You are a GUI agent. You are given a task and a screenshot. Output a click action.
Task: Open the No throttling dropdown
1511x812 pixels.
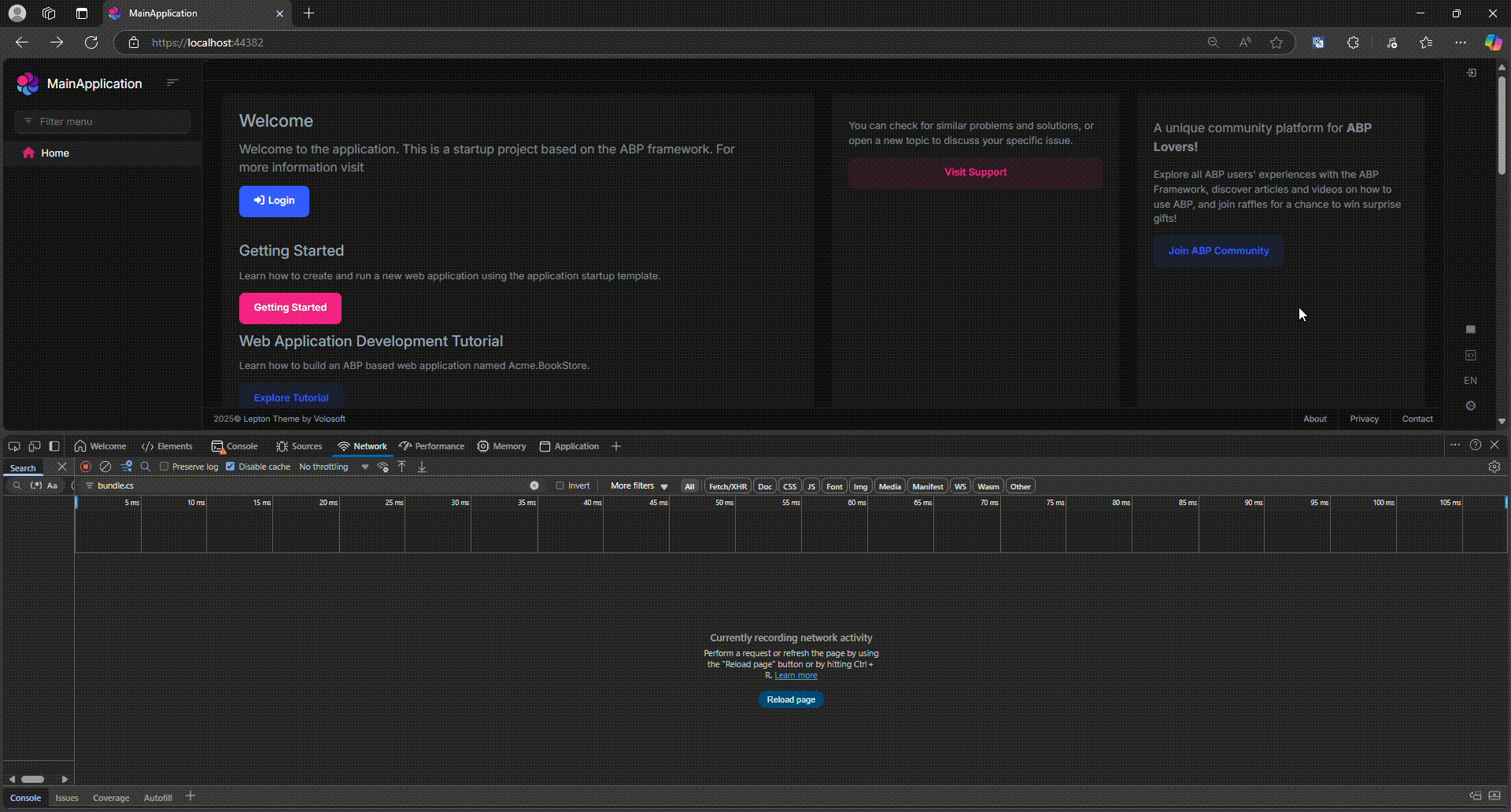pyautogui.click(x=334, y=467)
